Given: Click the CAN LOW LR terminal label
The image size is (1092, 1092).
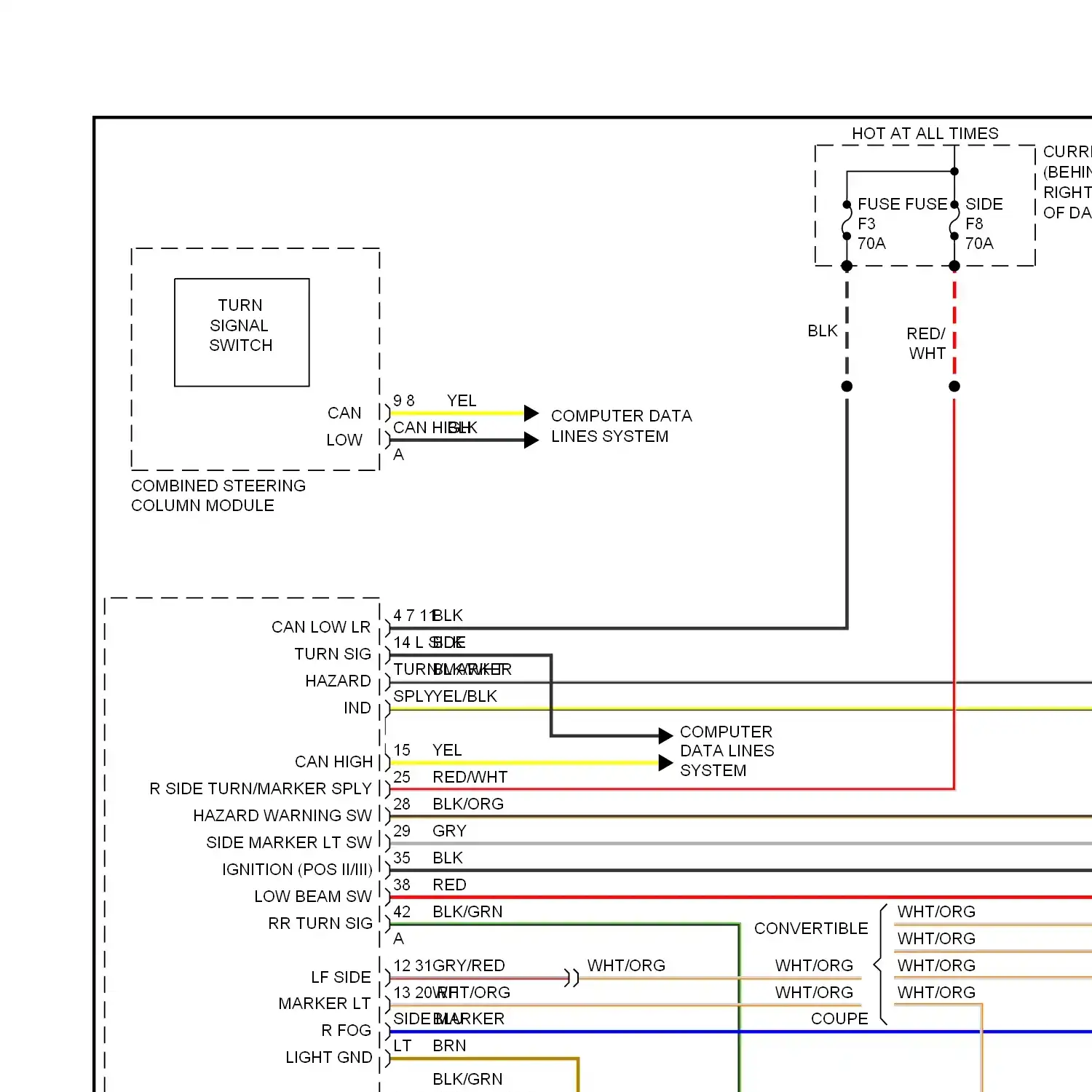Looking at the screenshot, I should point(321,627).
